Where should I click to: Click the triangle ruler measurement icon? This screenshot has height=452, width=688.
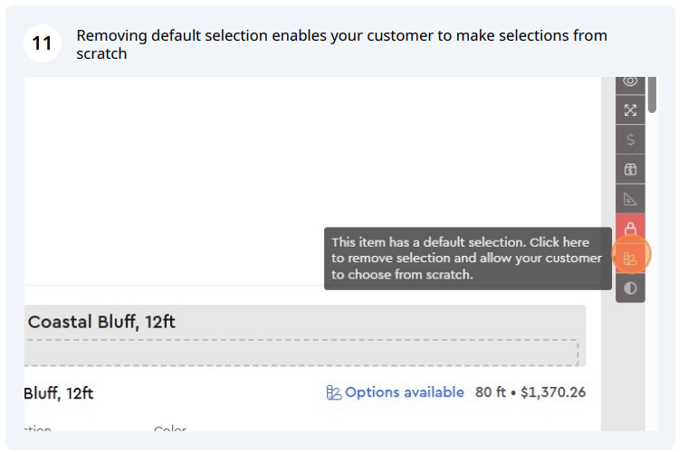[630, 199]
